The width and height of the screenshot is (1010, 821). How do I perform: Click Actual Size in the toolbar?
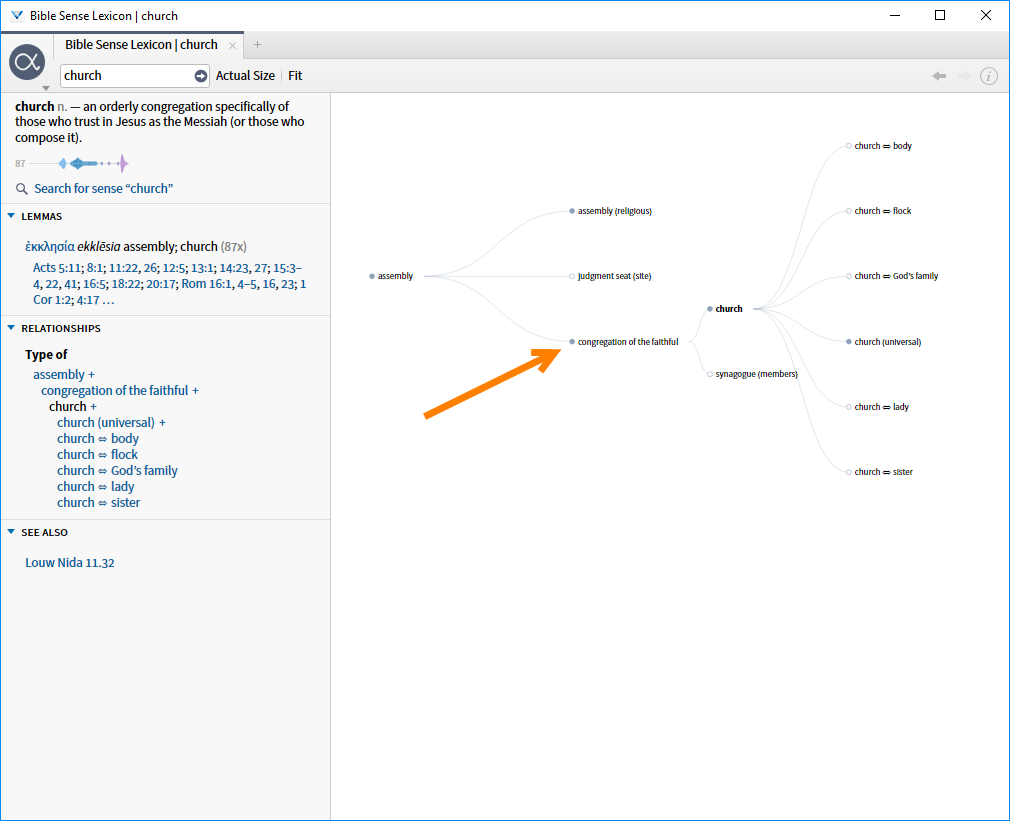(x=245, y=76)
